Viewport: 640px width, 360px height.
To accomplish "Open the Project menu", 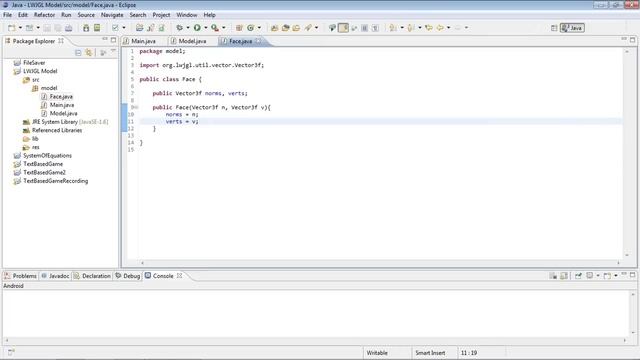I will click(x=161, y=15).
